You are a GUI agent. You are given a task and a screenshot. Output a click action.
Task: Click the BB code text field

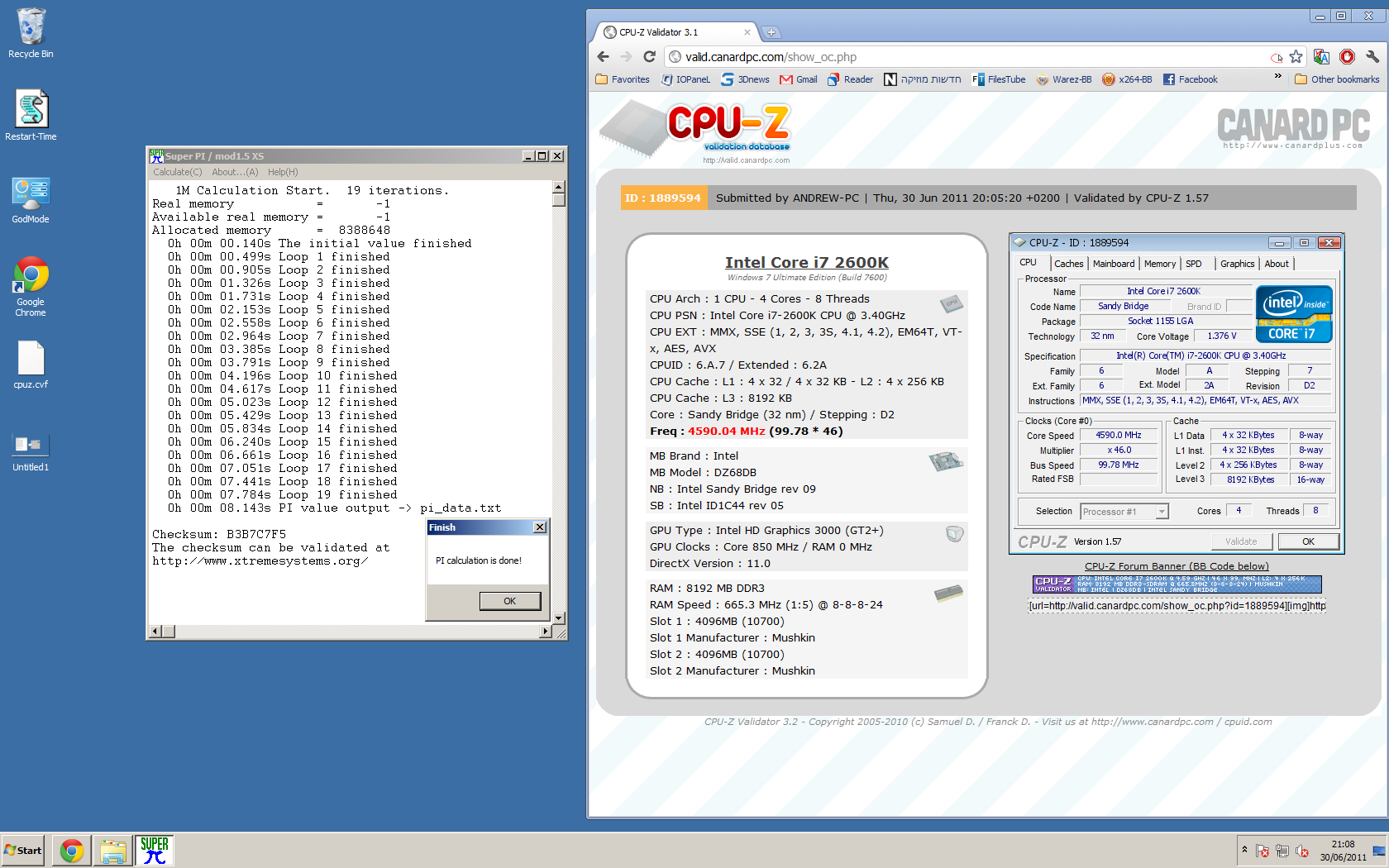pos(1177,606)
